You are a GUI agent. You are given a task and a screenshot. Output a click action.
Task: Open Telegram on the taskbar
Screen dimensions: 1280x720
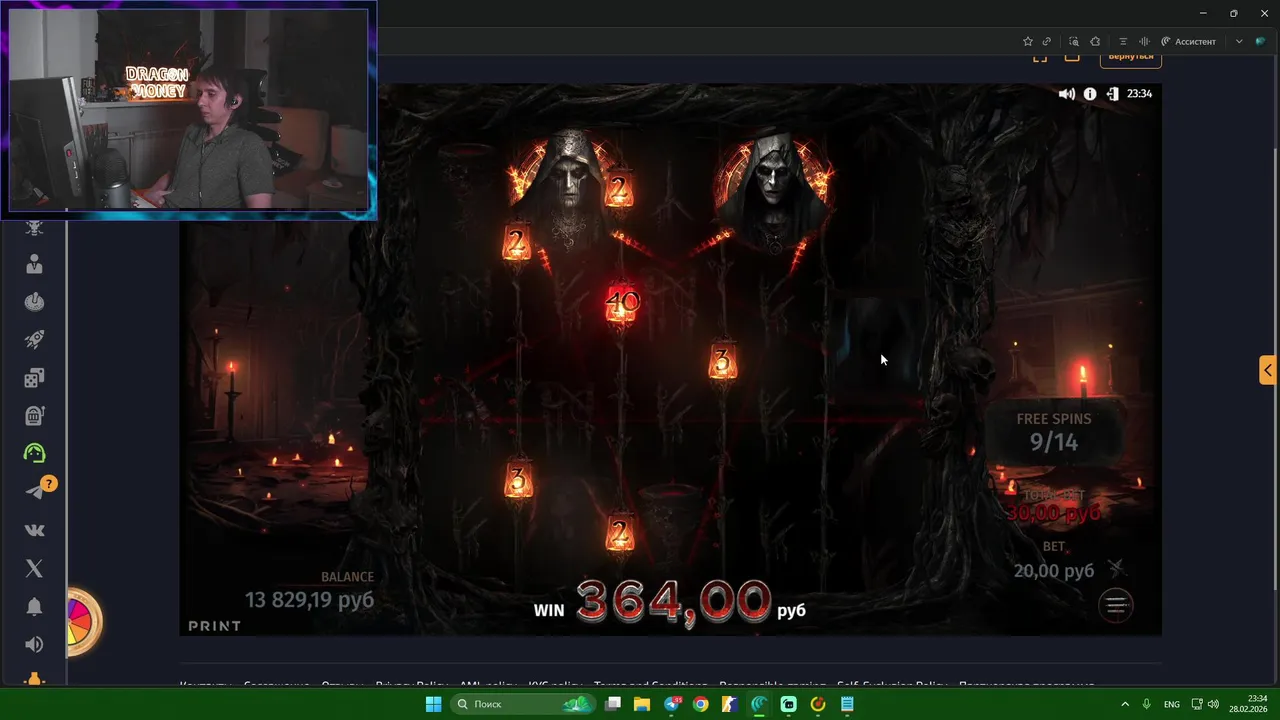(x=672, y=704)
